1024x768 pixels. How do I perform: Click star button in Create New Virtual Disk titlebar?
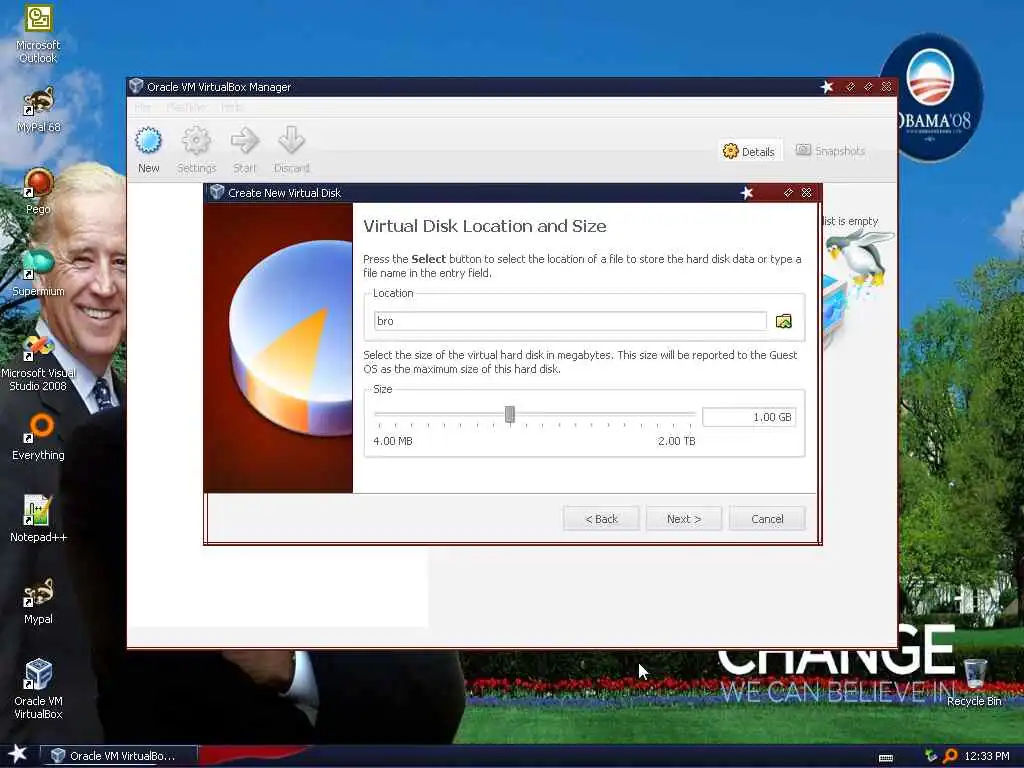[747, 193]
